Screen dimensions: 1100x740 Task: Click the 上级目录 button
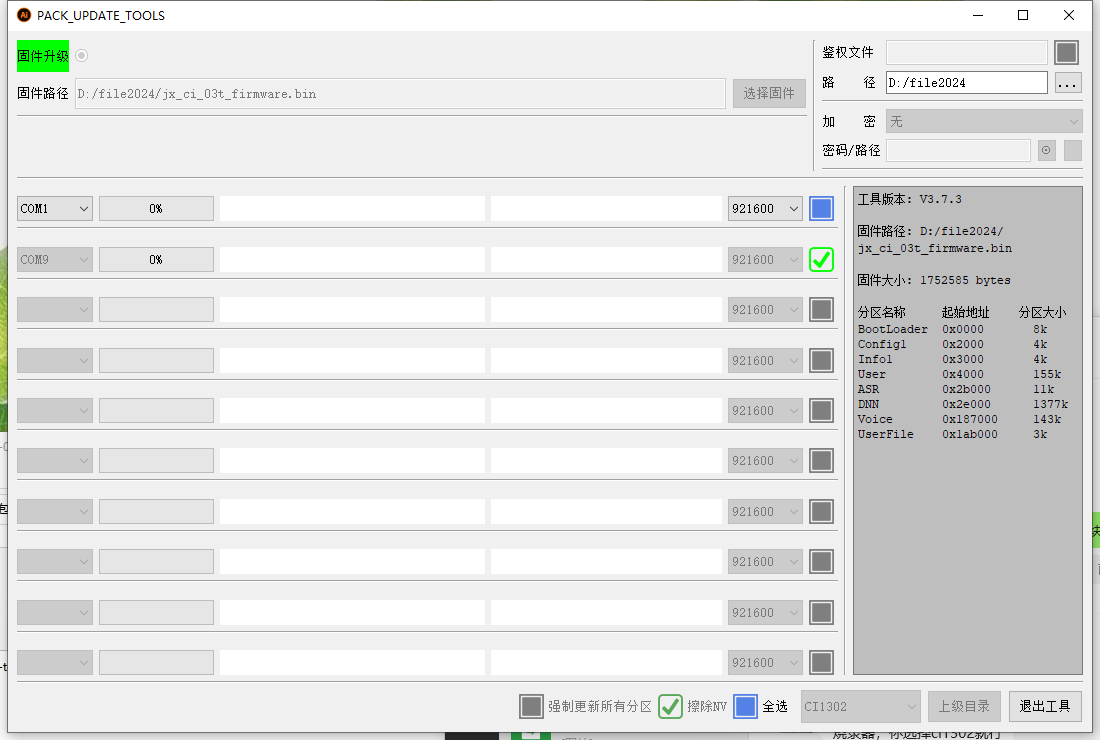964,706
